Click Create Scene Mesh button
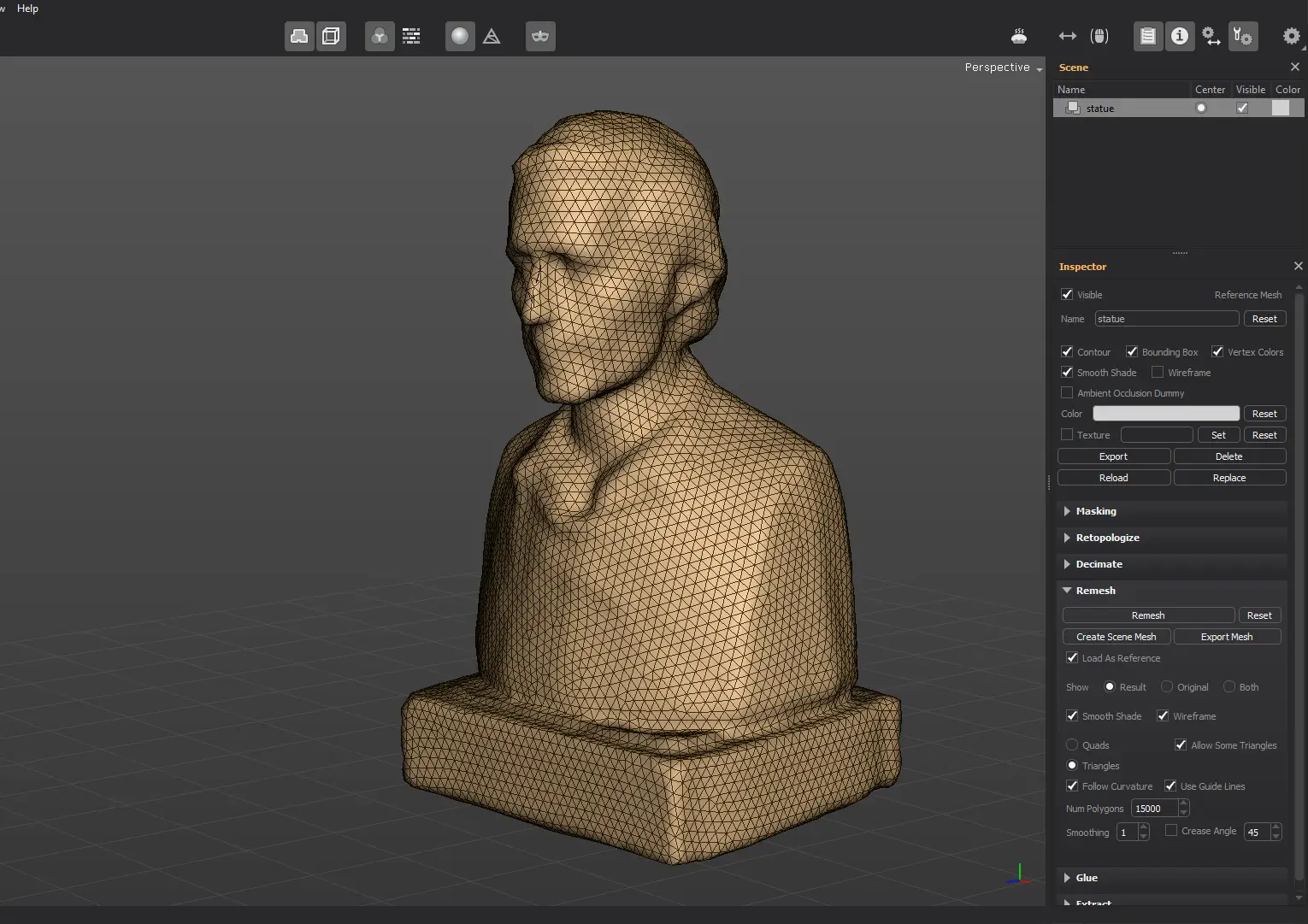Viewport: 1308px width, 924px height. click(1117, 636)
